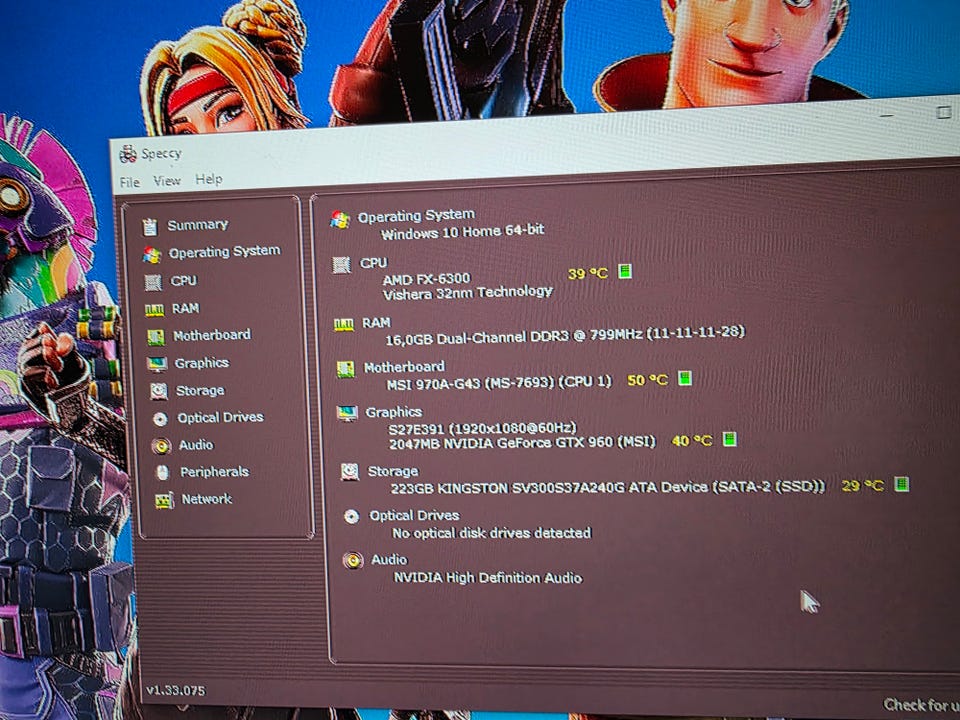960x720 pixels.
Task: Click the Windows flag icon in summary
Action: (x=340, y=219)
